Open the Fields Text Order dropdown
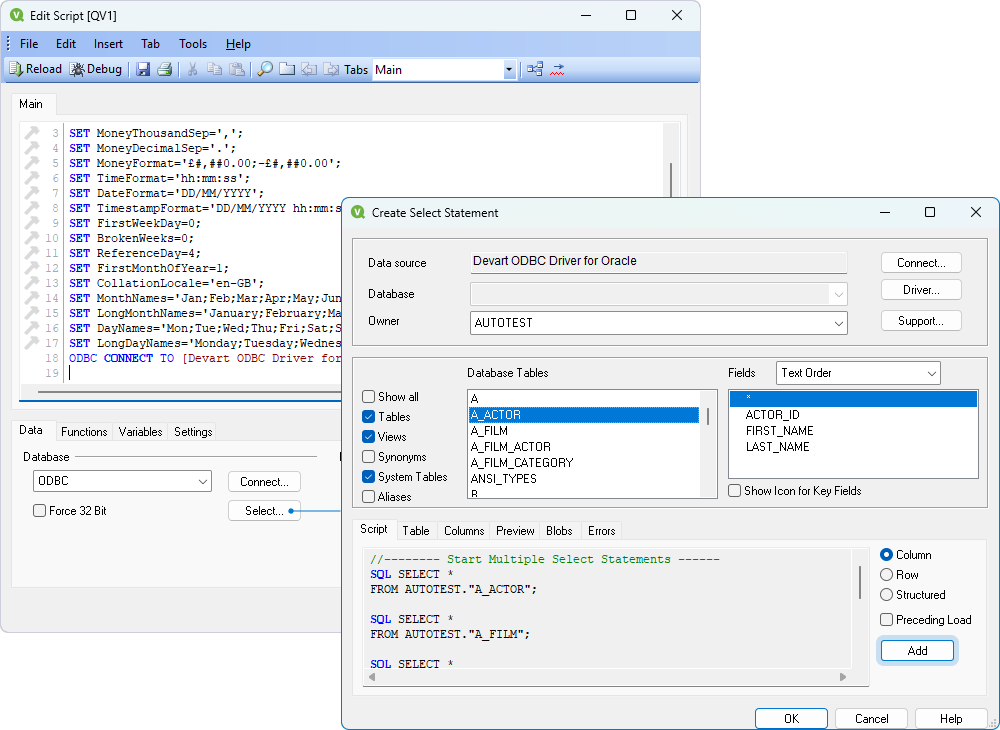 pyautogui.click(x=931, y=373)
